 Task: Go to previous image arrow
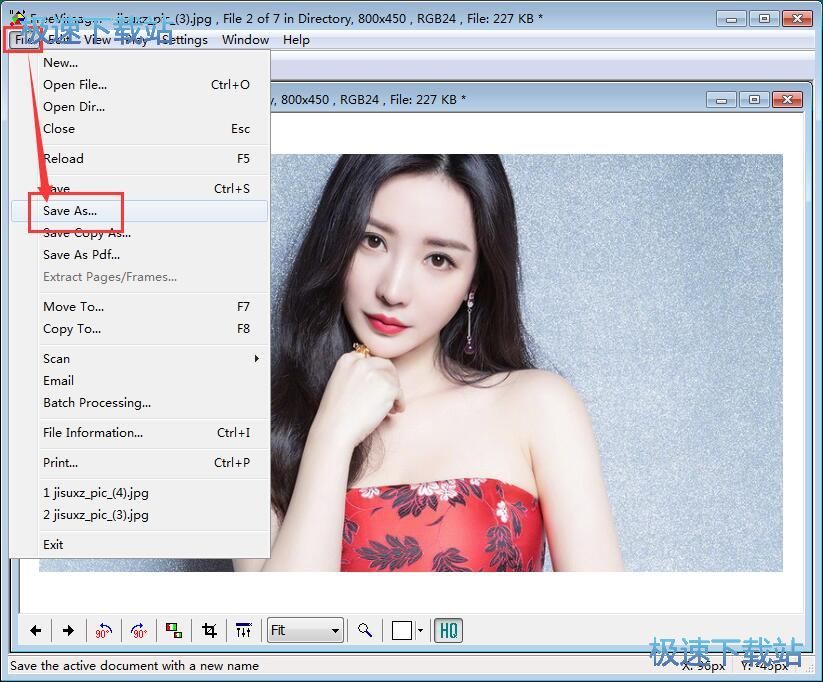(x=36, y=630)
